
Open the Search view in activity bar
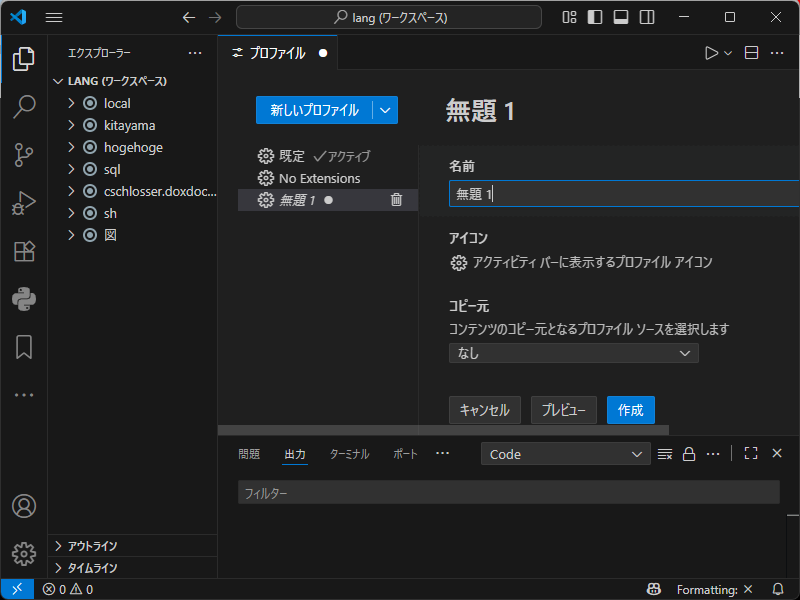click(24, 107)
